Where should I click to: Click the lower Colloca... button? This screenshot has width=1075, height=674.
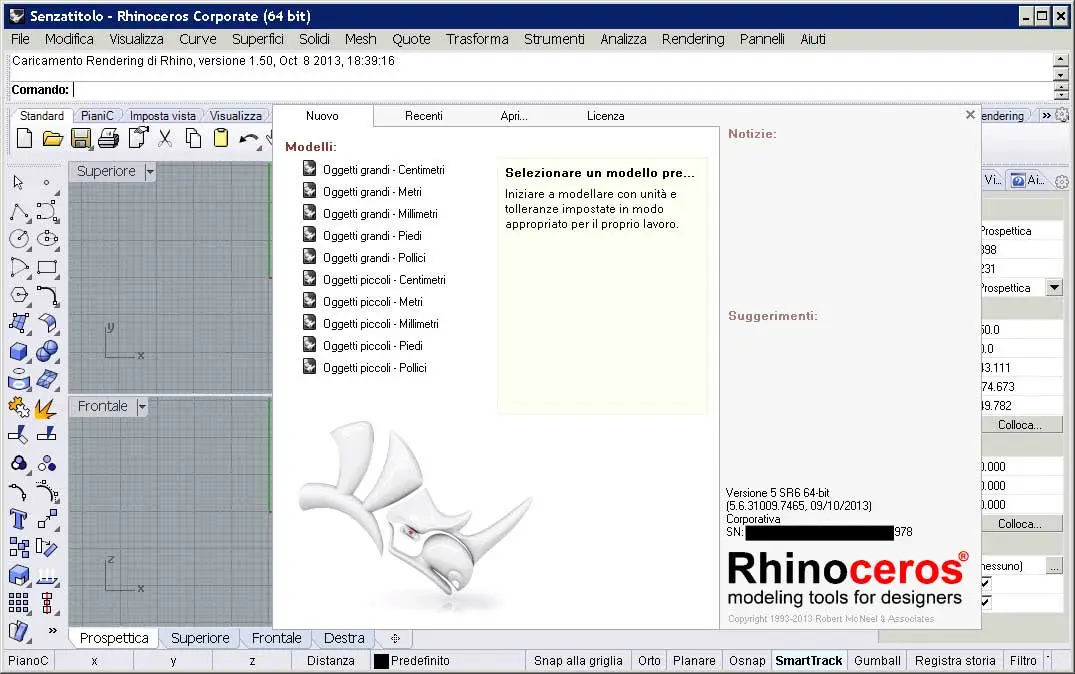pyautogui.click(x=1019, y=523)
